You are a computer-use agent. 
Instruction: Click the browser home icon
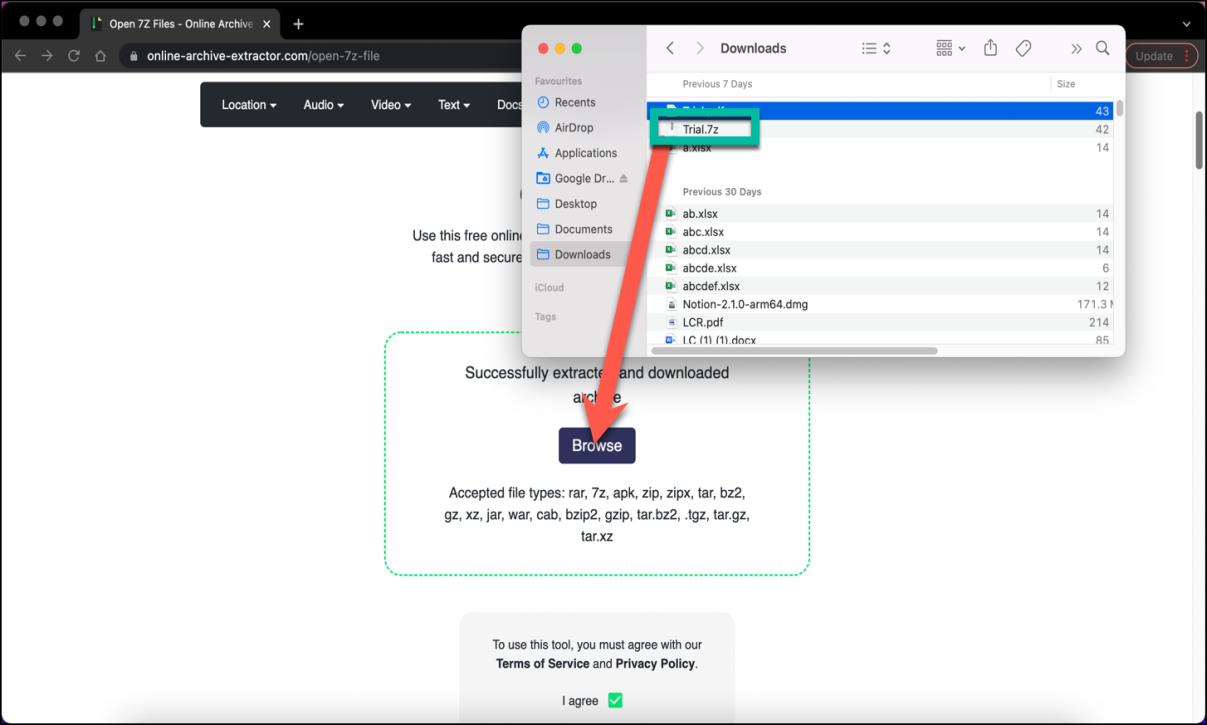[x=100, y=56]
